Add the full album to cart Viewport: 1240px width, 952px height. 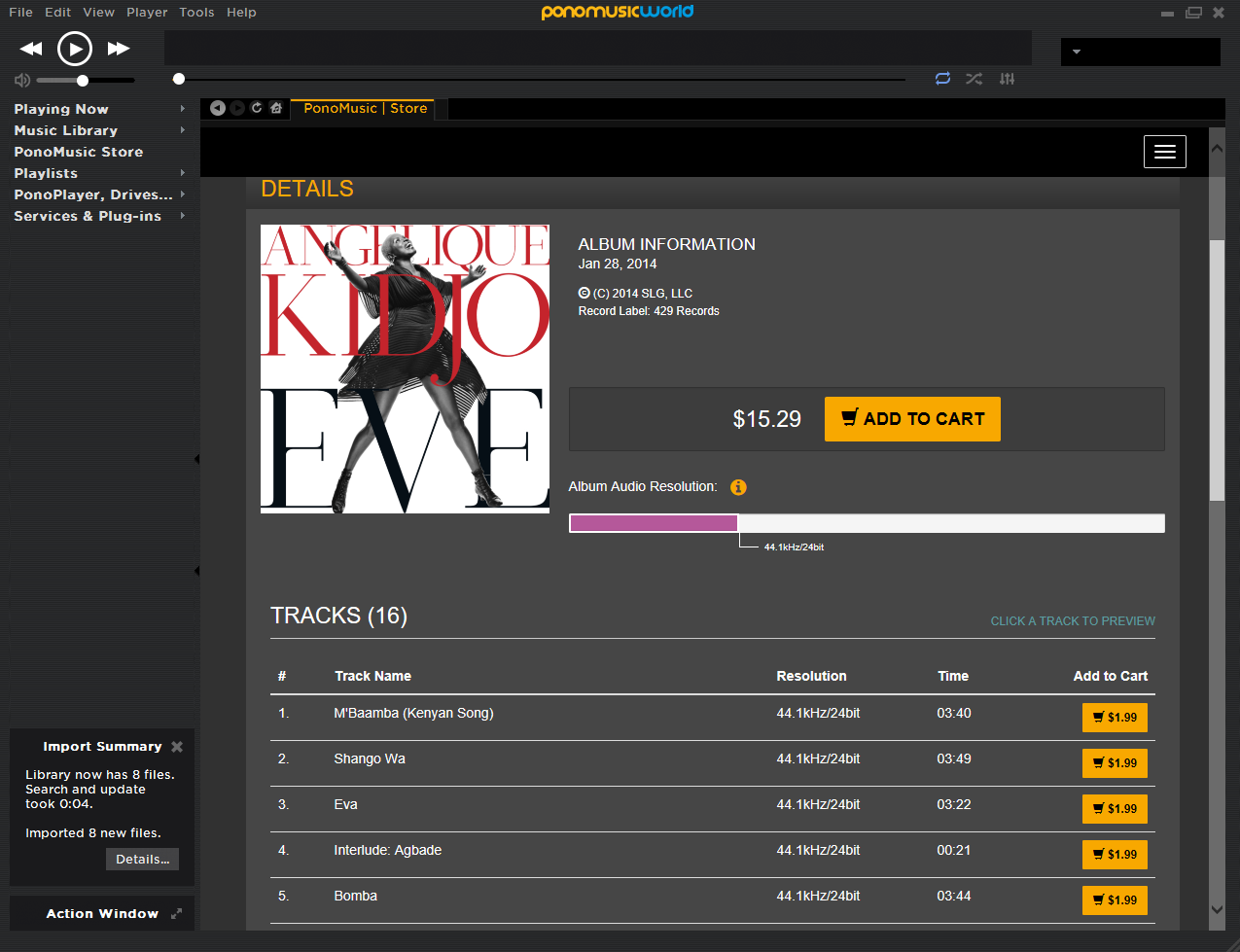[912, 419]
